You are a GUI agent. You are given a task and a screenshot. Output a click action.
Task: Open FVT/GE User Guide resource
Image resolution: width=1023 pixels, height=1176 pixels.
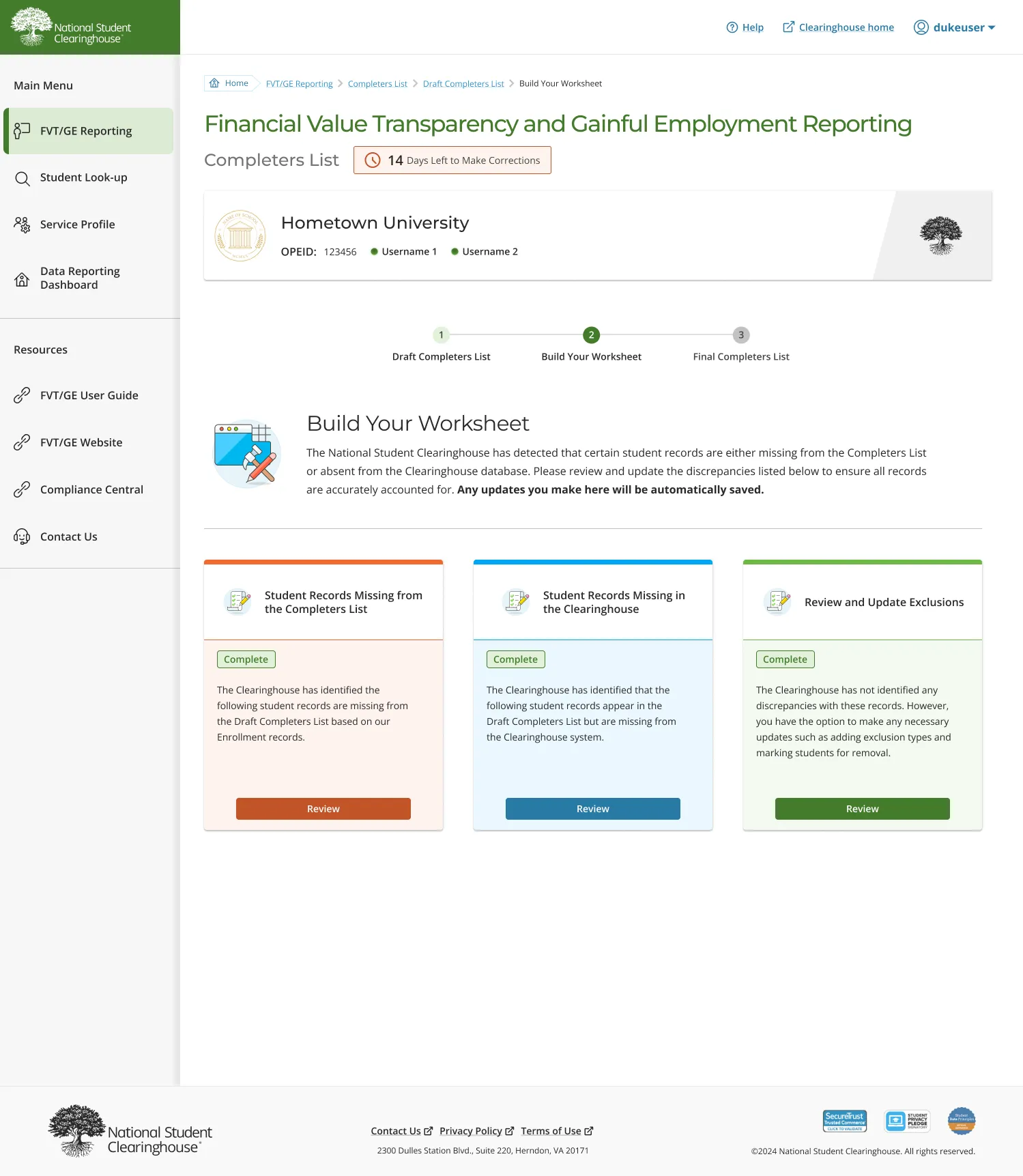point(89,396)
